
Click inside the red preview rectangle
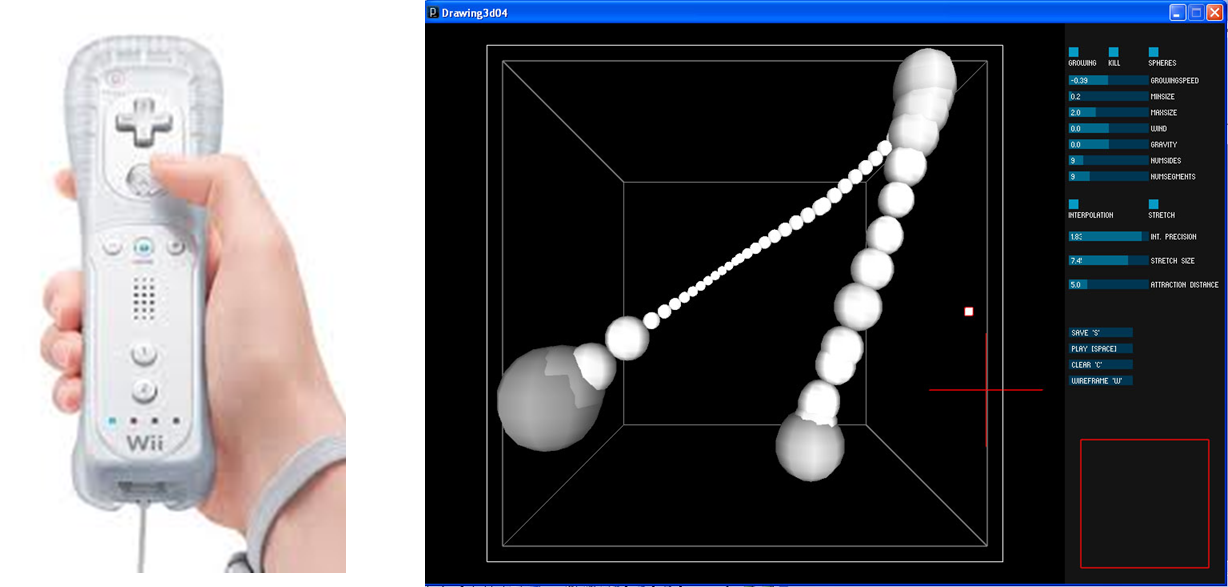[x=1144, y=503]
